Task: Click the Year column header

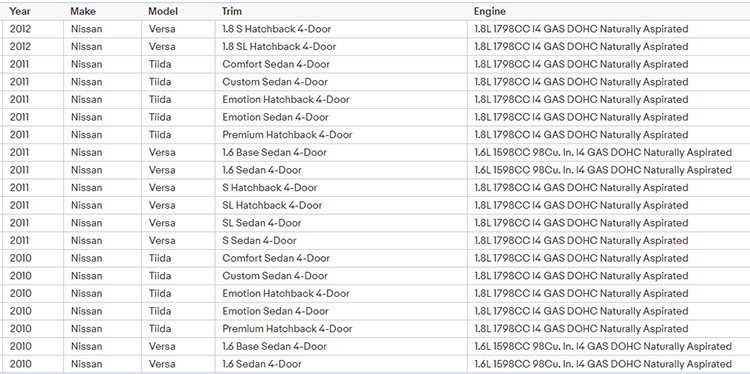Action: [20, 11]
